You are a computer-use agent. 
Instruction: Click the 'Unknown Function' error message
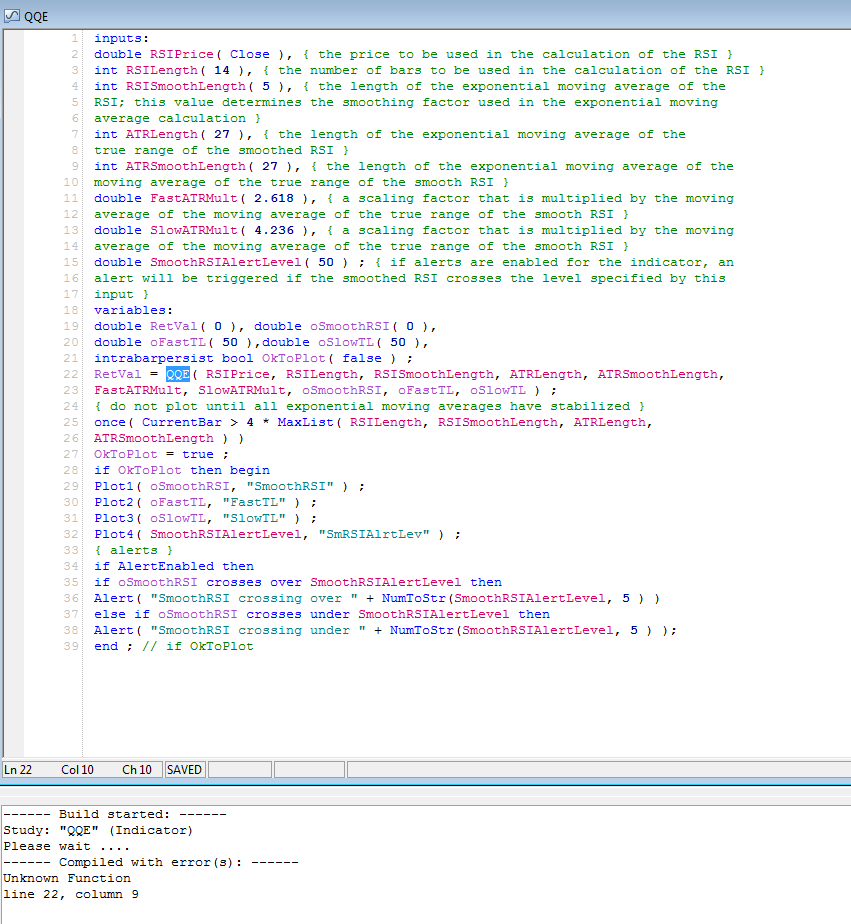pyautogui.click(x=67, y=877)
